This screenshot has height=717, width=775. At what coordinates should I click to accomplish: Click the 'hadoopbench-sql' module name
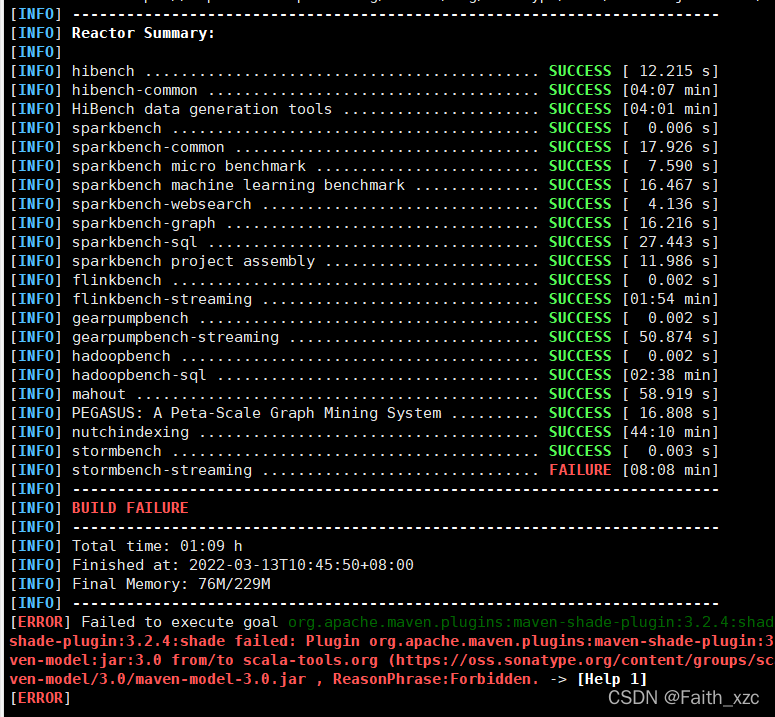click(139, 376)
